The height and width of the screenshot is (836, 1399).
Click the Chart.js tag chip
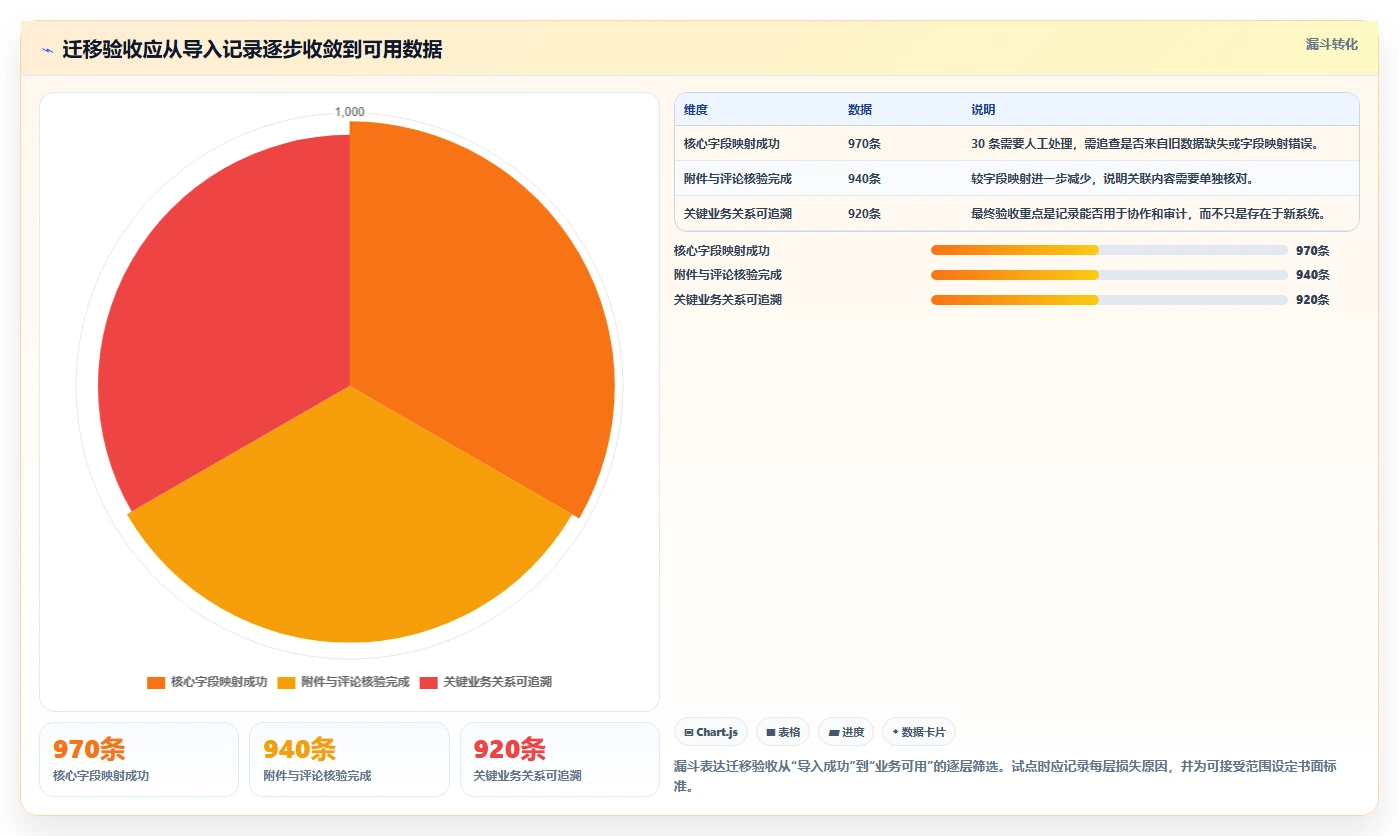coord(711,732)
